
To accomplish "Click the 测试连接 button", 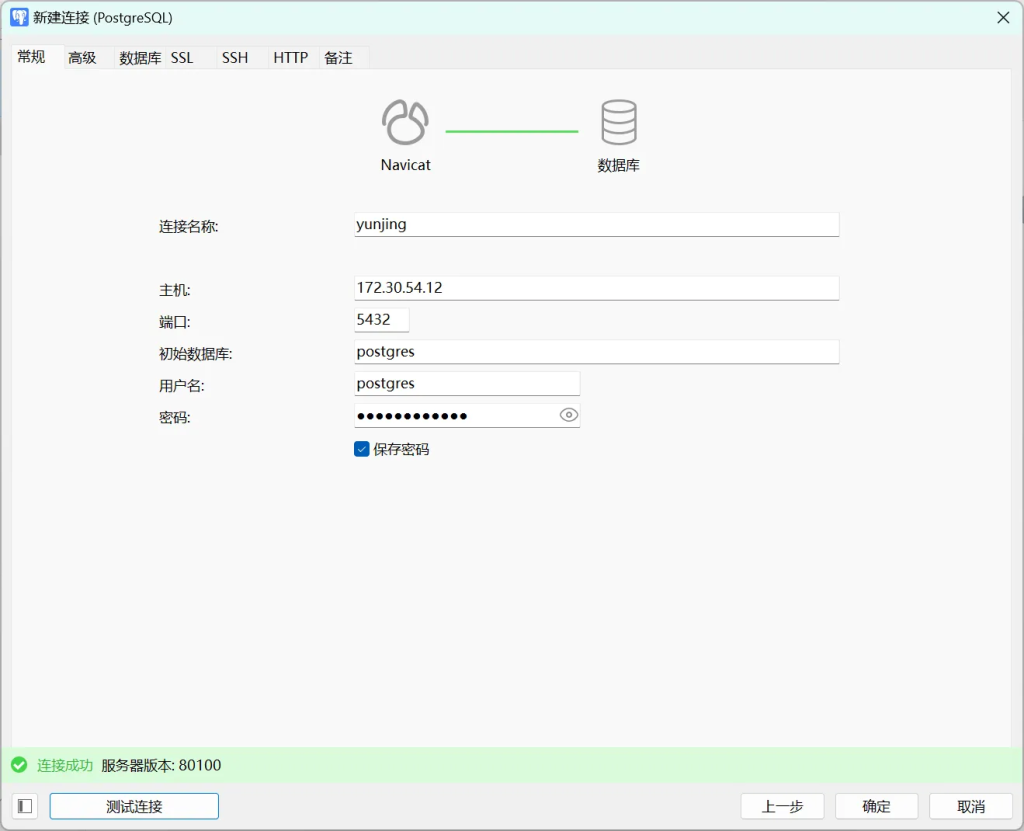I will tap(134, 806).
